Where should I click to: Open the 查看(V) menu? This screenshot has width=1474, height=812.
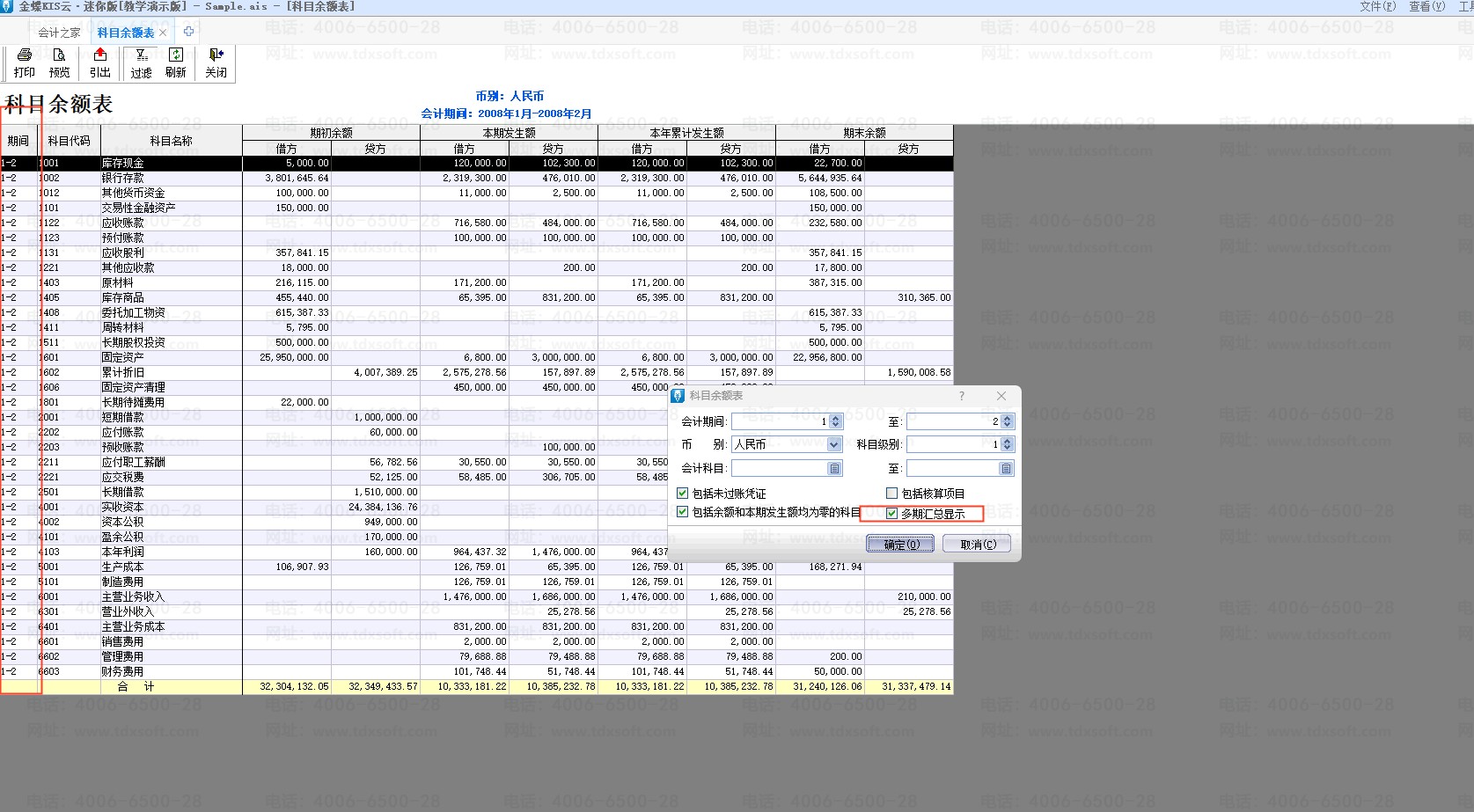pyautogui.click(x=1426, y=6)
